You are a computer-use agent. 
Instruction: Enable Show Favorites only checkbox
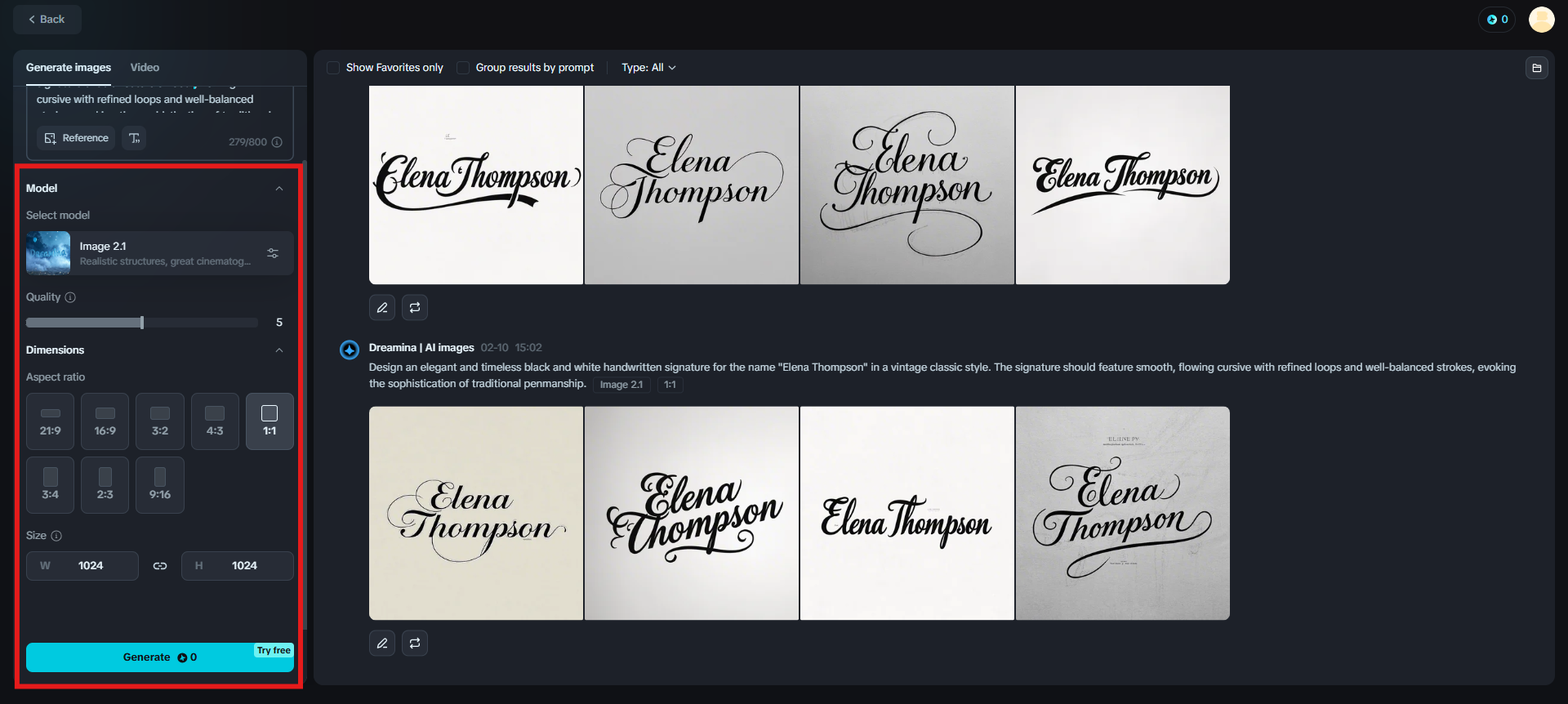pyautogui.click(x=333, y=68)
